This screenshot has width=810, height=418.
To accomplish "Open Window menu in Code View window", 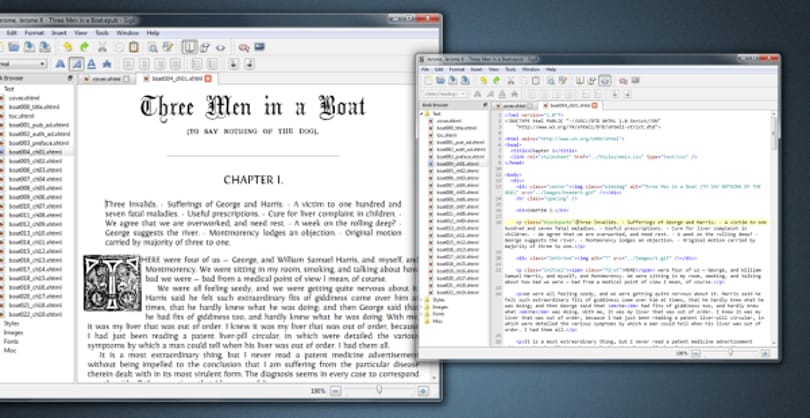I will click(x=531, y=69).
